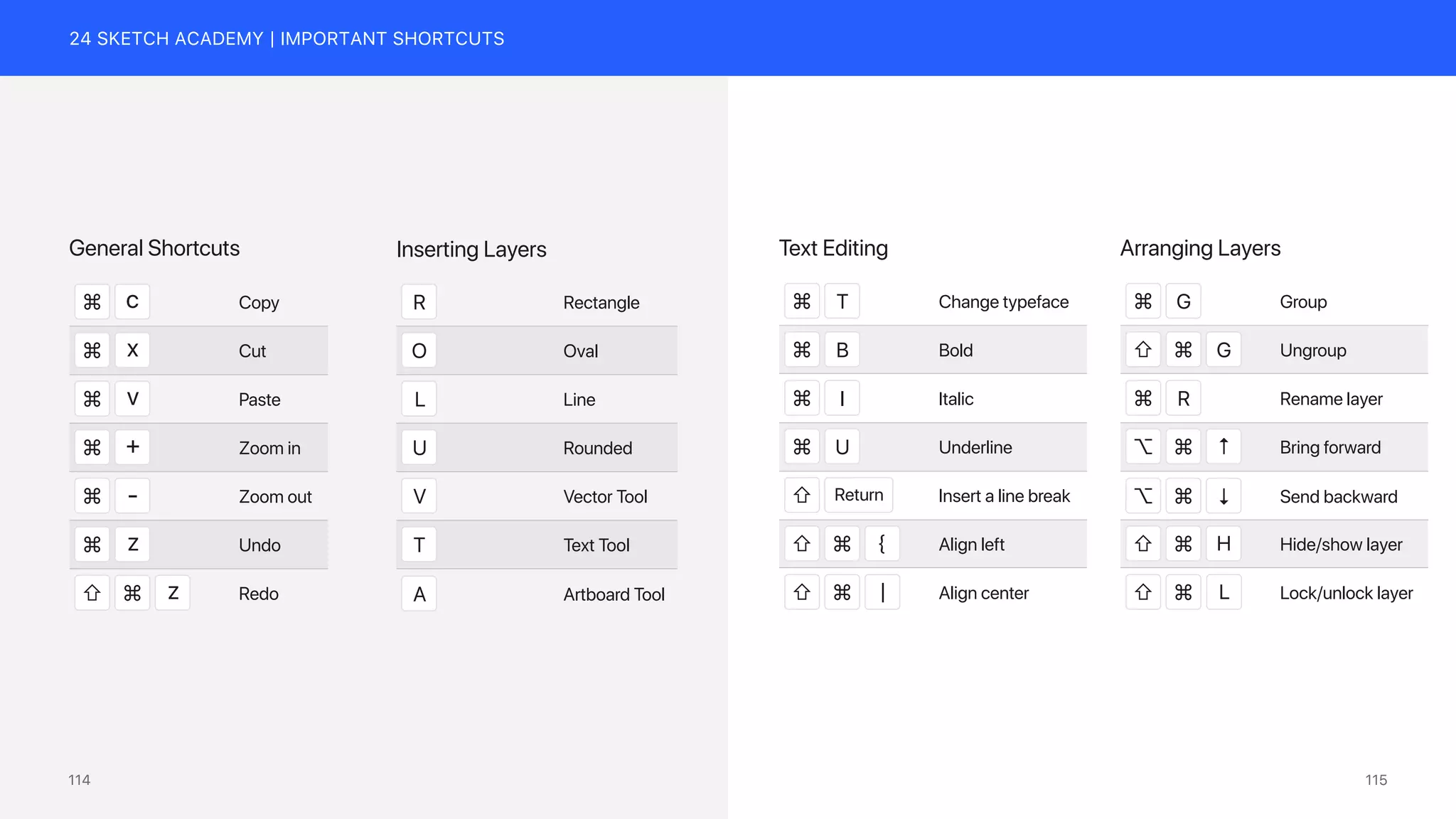Click the Underline label
This screenshot has width=1456, height=819.
click(975, 447)
